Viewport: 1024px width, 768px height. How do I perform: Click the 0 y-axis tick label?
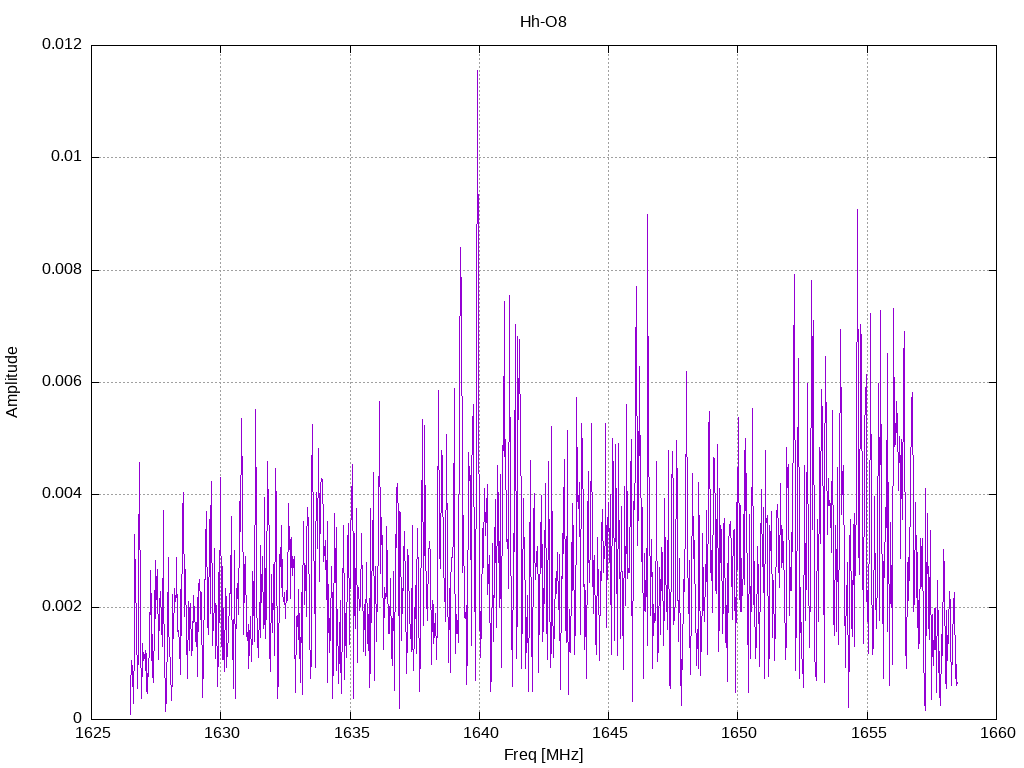pos(78,718)
